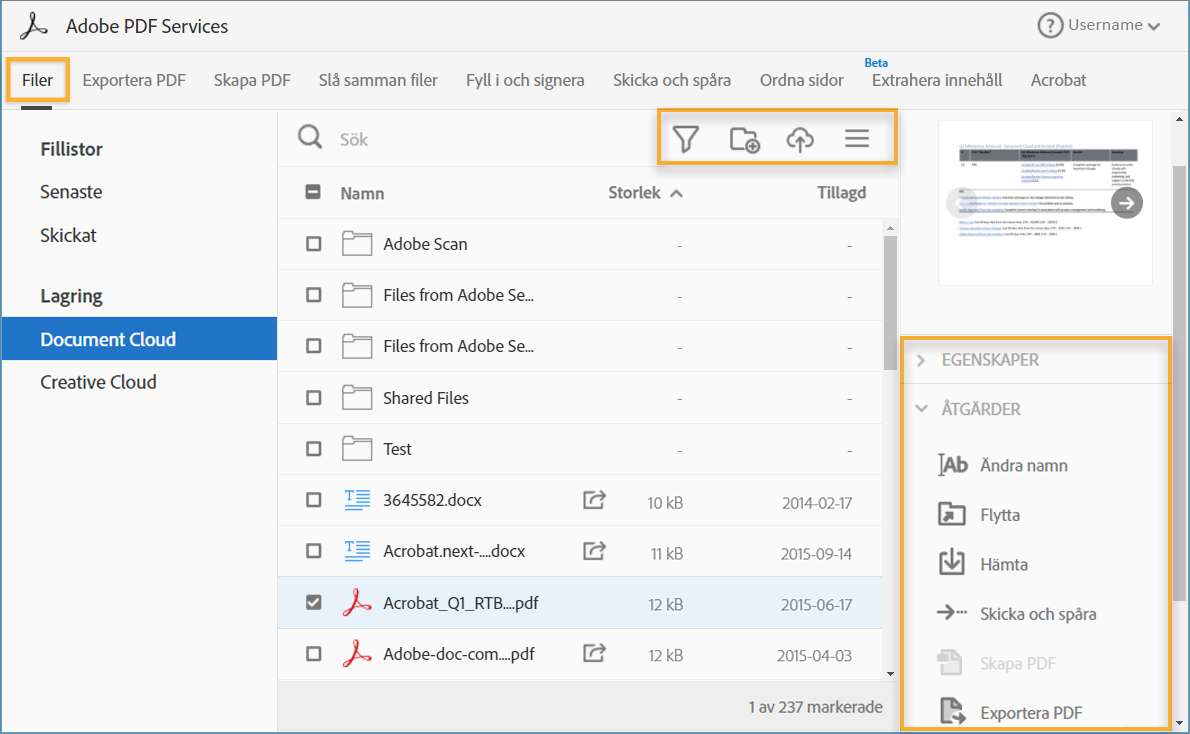Click the second Files from Adobe Se... folder icon
1190x734 pixels.
pos(356,345)
